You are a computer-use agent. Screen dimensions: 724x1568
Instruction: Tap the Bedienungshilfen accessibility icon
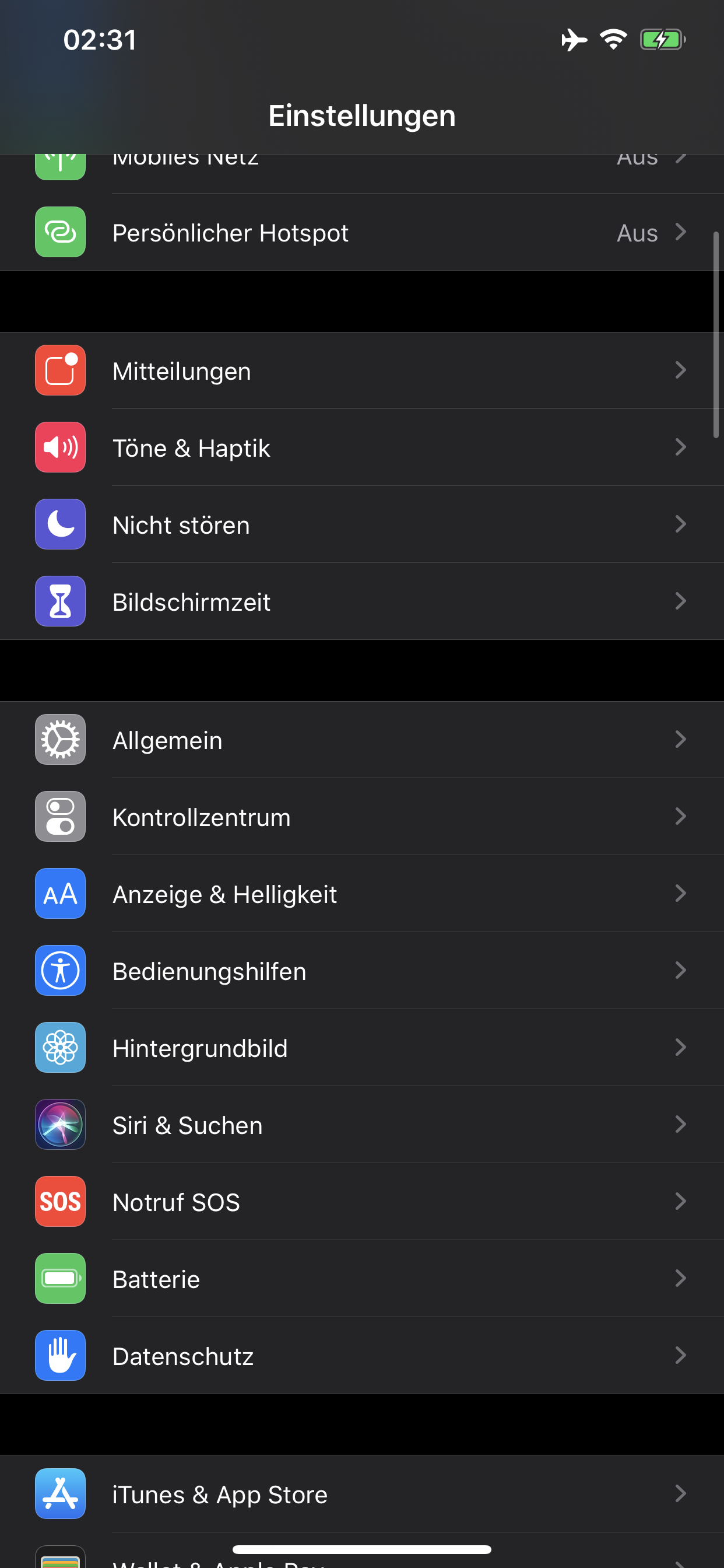coord(60,970)
